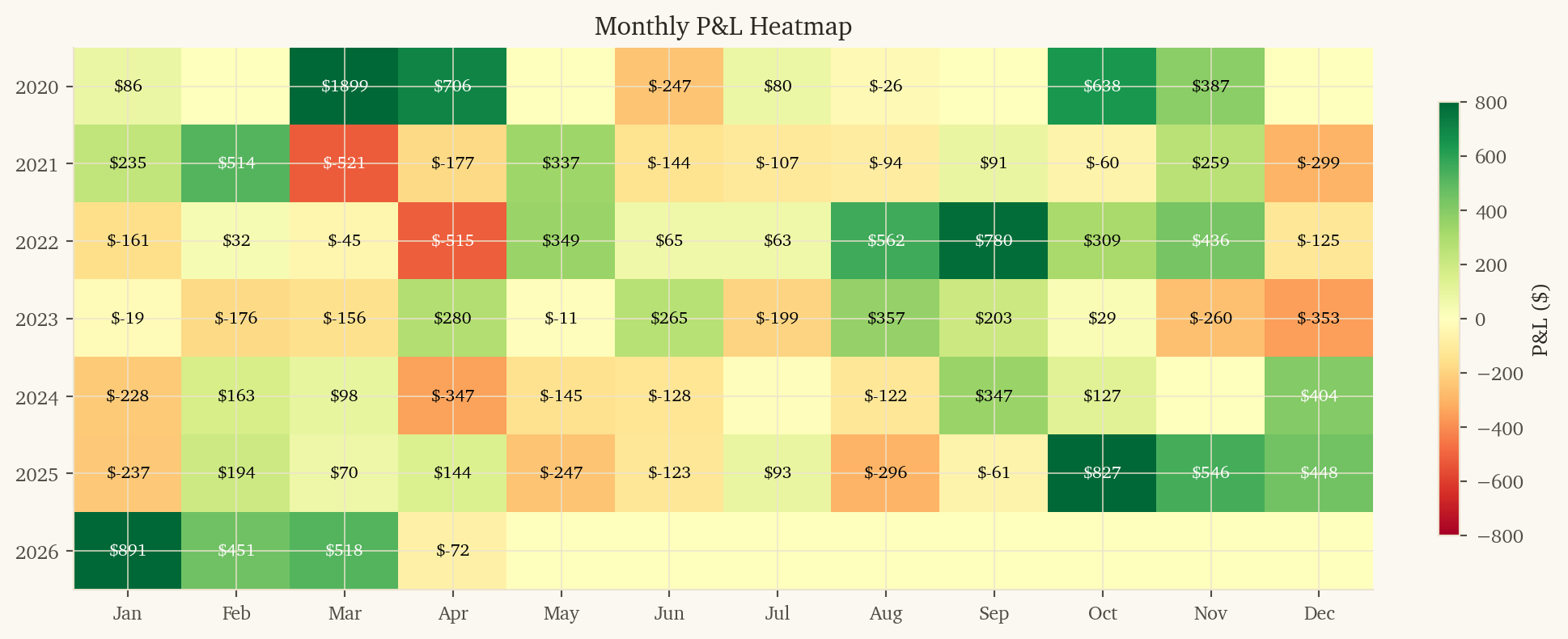Click the −600 tick label on the colorbar
Screen dimensions: 1568x639
coord(1499,483)
